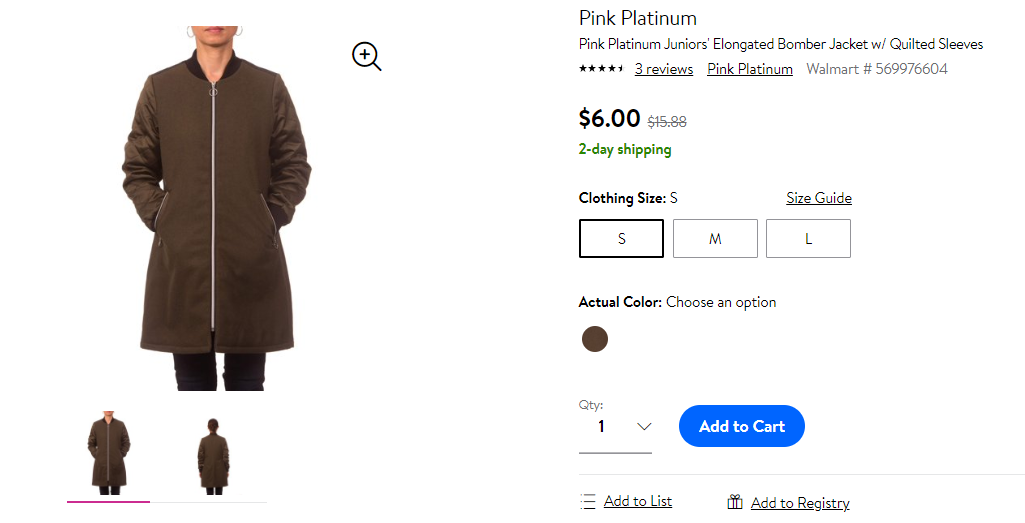Viewport: 1025px width, 523px height.
Task: Open the 3 reviews link
Action: (664, 69)
